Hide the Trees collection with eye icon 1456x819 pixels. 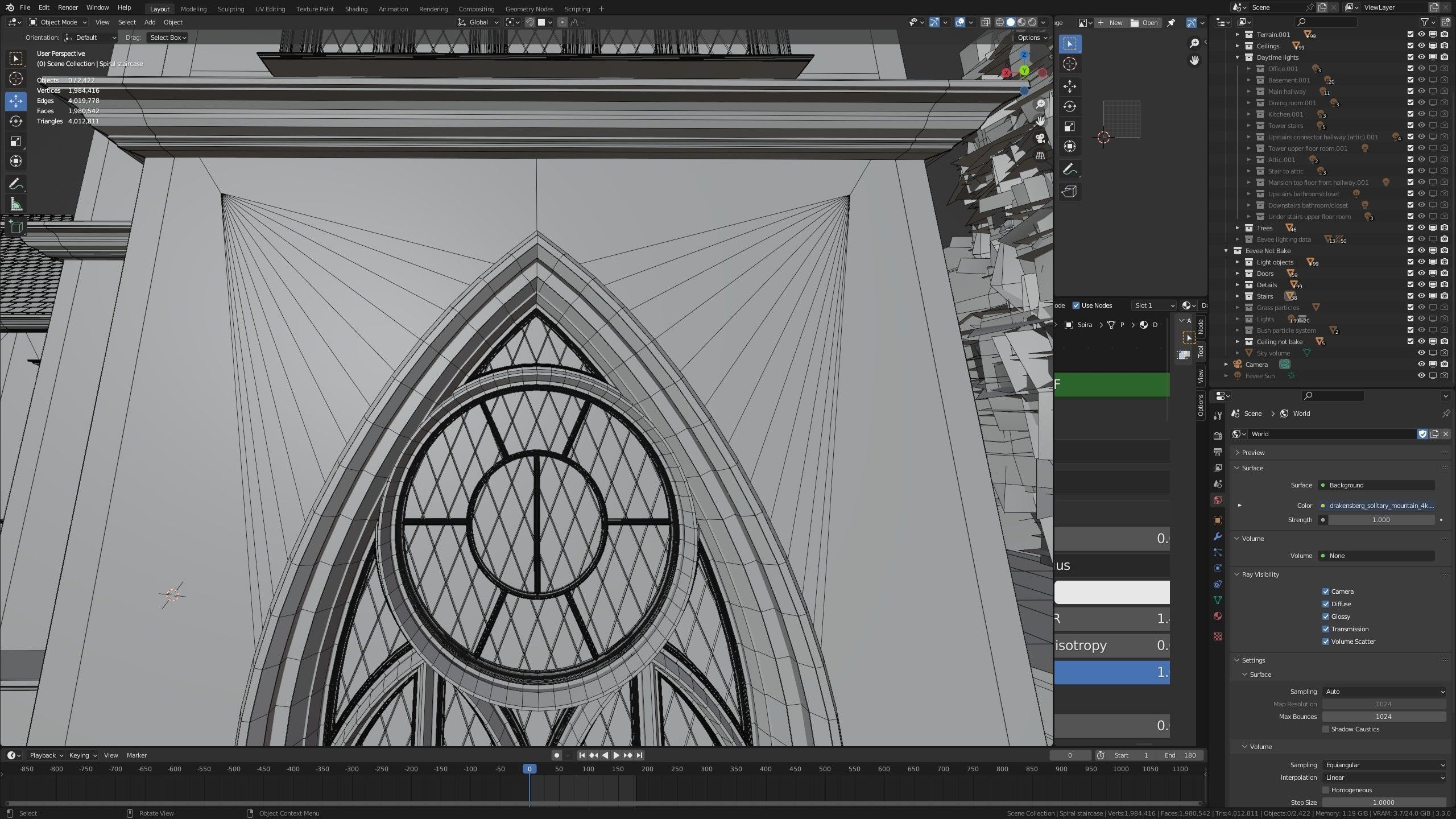click(1421, 228)
